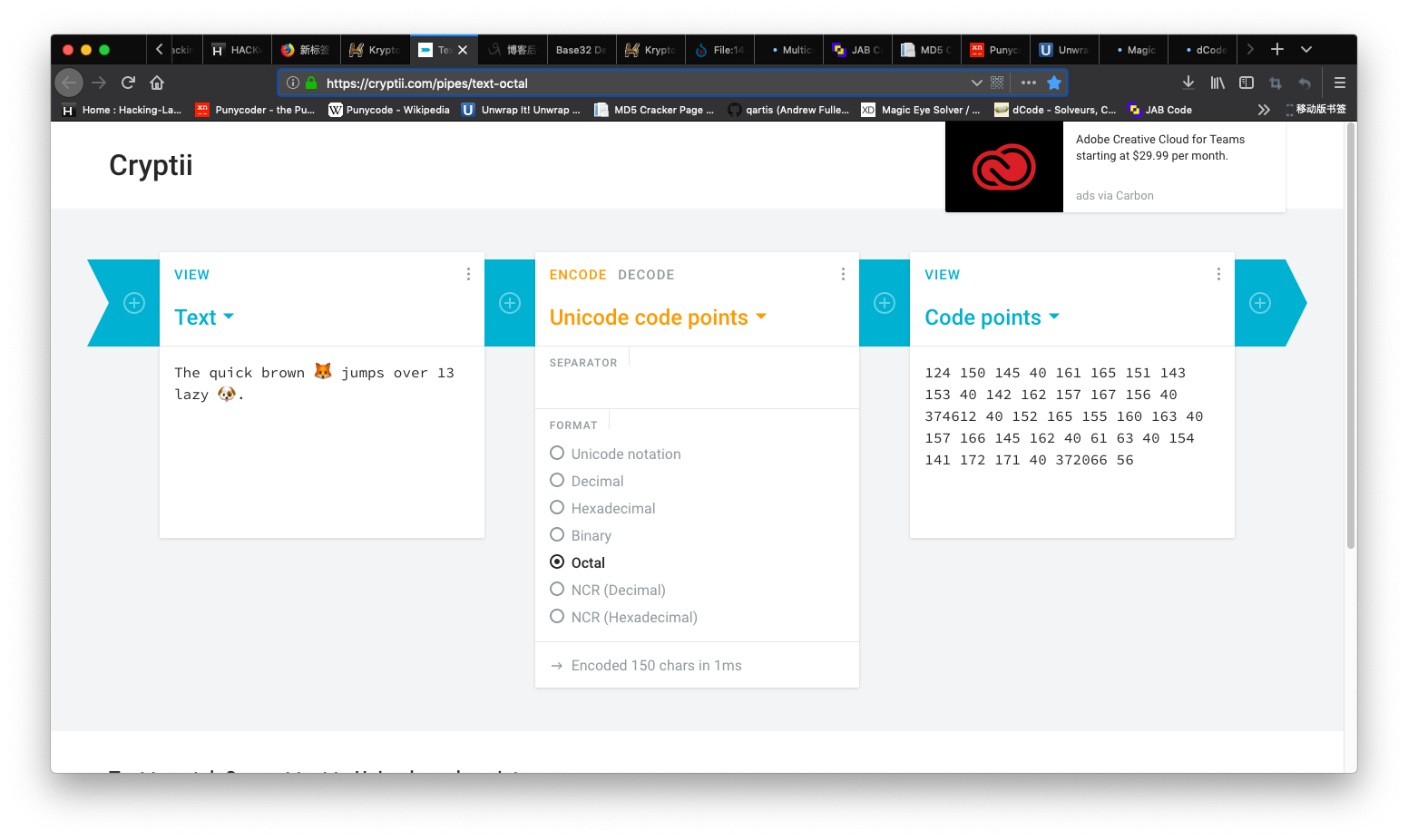
Task: Switch to ENCODE mode
Action: coord(578,275)
